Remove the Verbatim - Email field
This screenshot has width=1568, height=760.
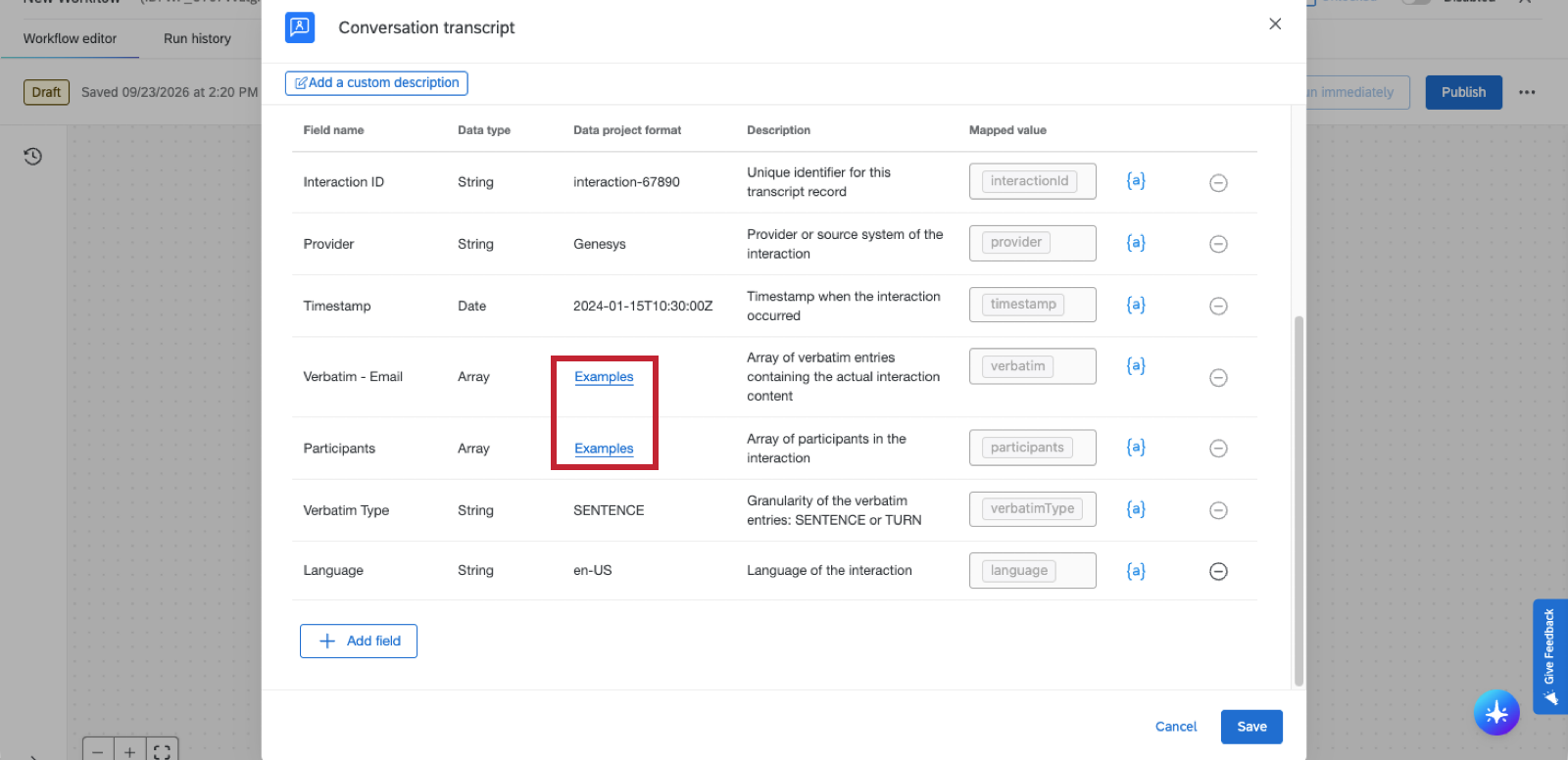click(x=1218, y=378)
